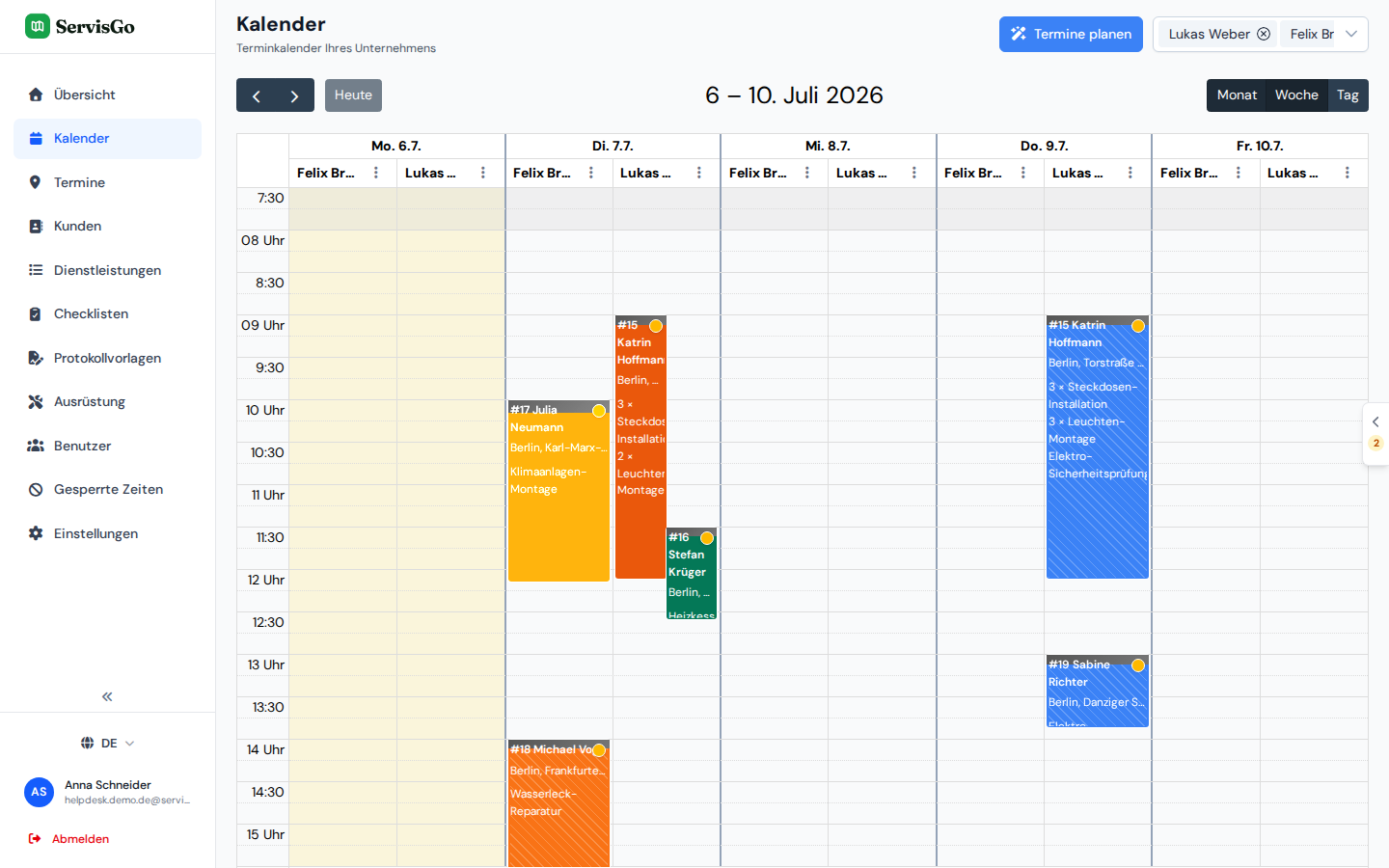Click the Protokollvorlagen pen icon
Image resolution: width=1389 pixels, height=868 pixels.
(x=36, y=358)
